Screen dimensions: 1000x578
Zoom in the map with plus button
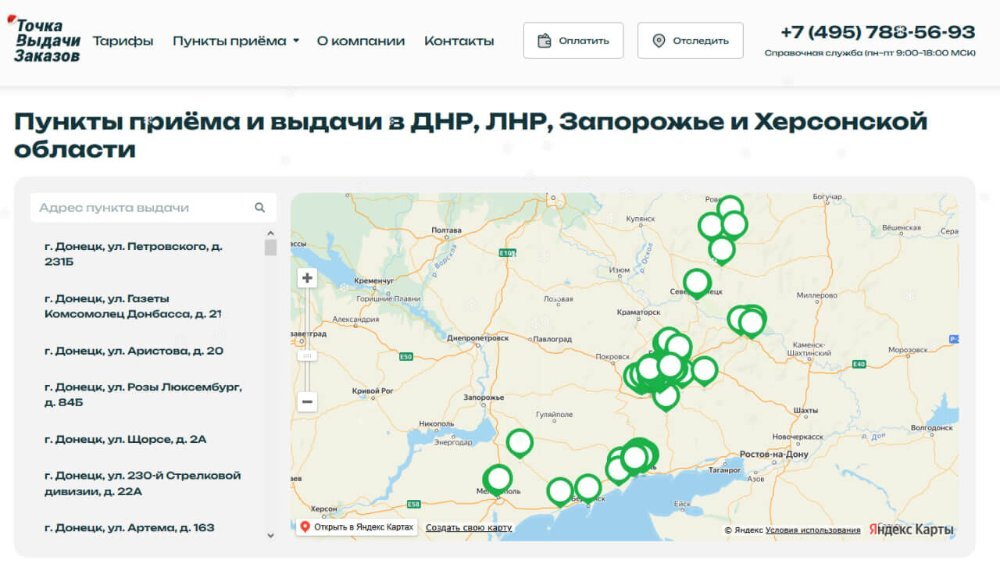(x=307, y=278)
